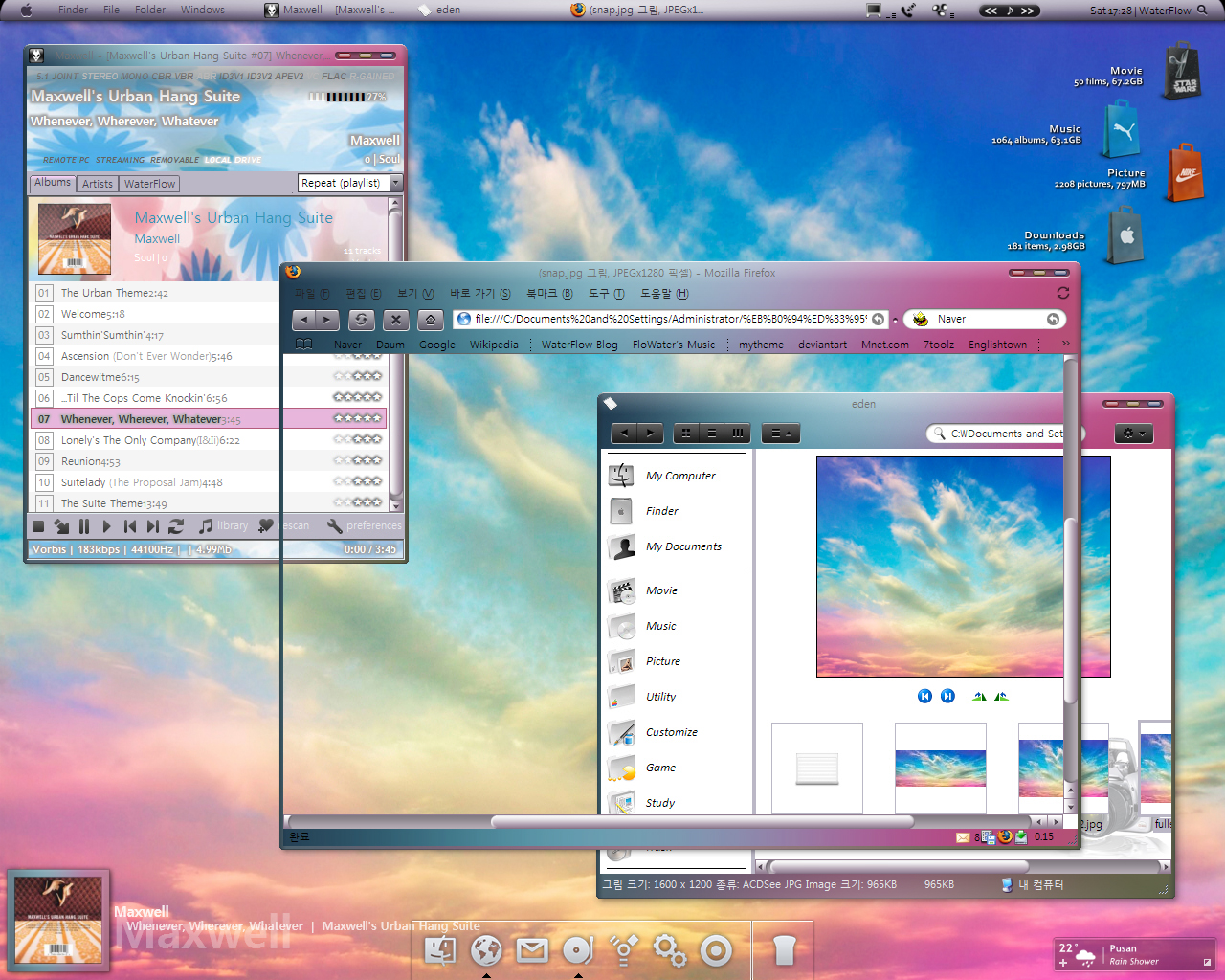The width and height of the screenshot is (1225, 980).
Task: Open the eden gear settings dropdown
Action: pyautogui.click(x=1133, y=434)
